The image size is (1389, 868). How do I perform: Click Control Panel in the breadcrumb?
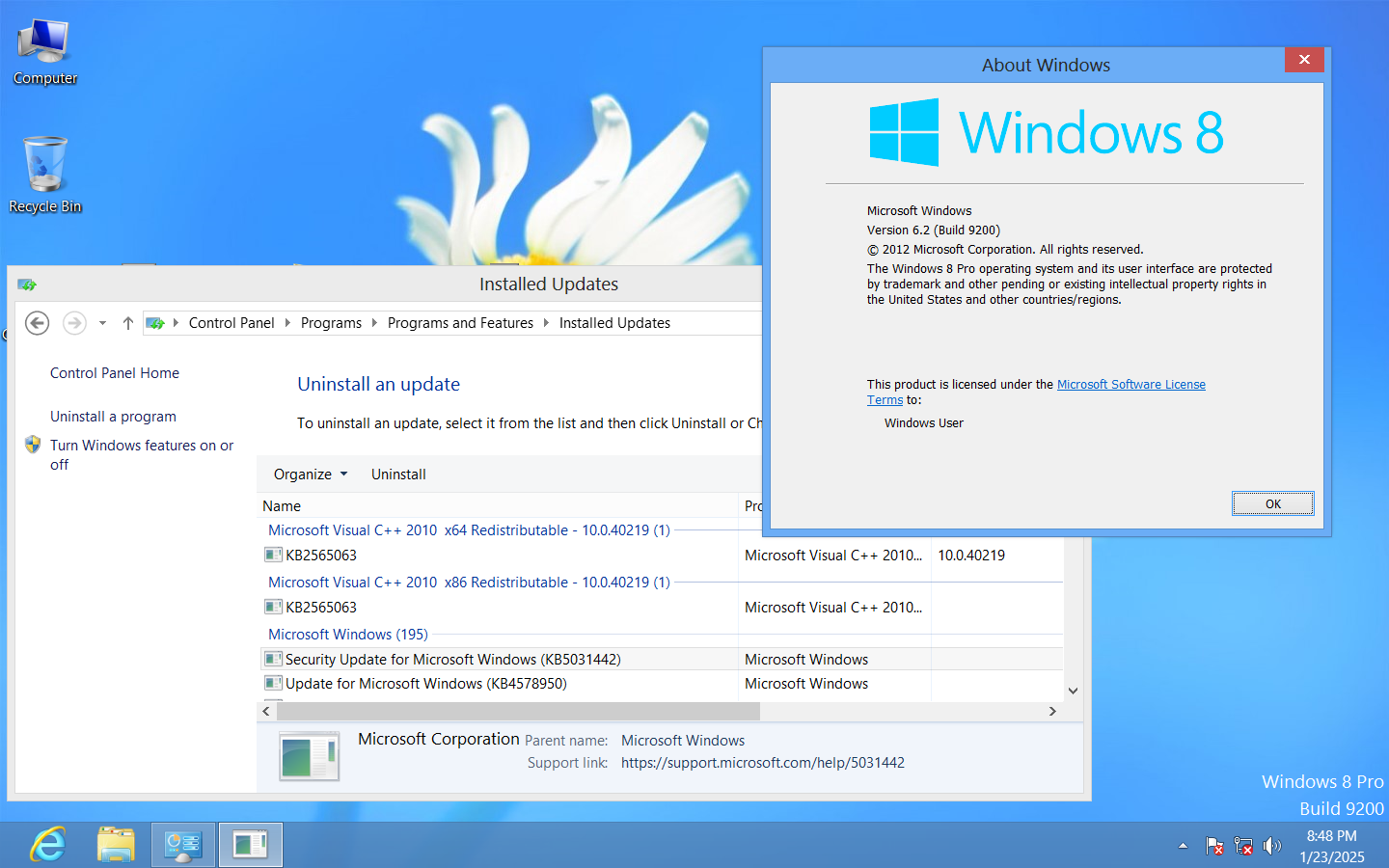pos(231,323)
